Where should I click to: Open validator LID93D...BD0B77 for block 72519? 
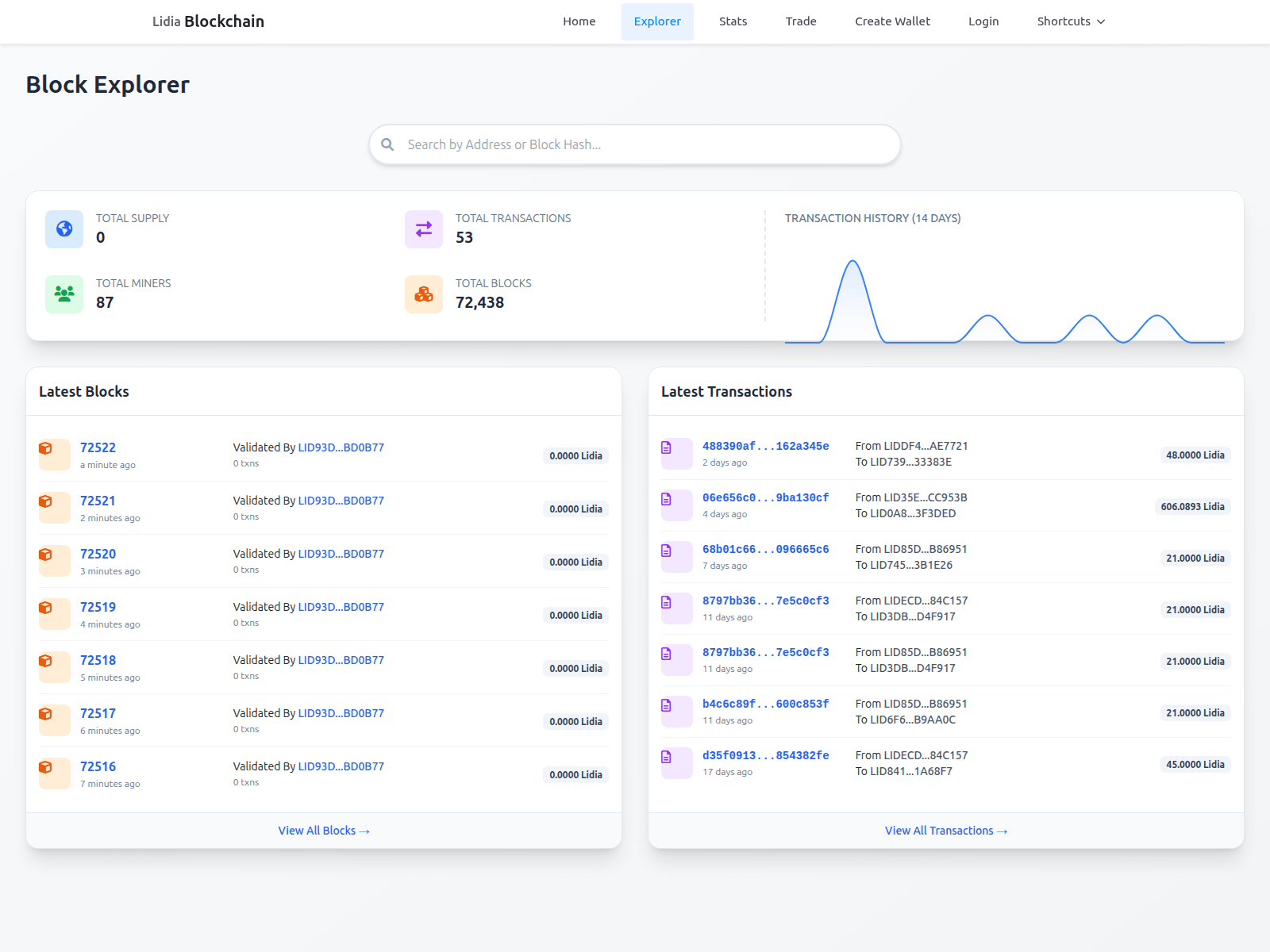341,607
